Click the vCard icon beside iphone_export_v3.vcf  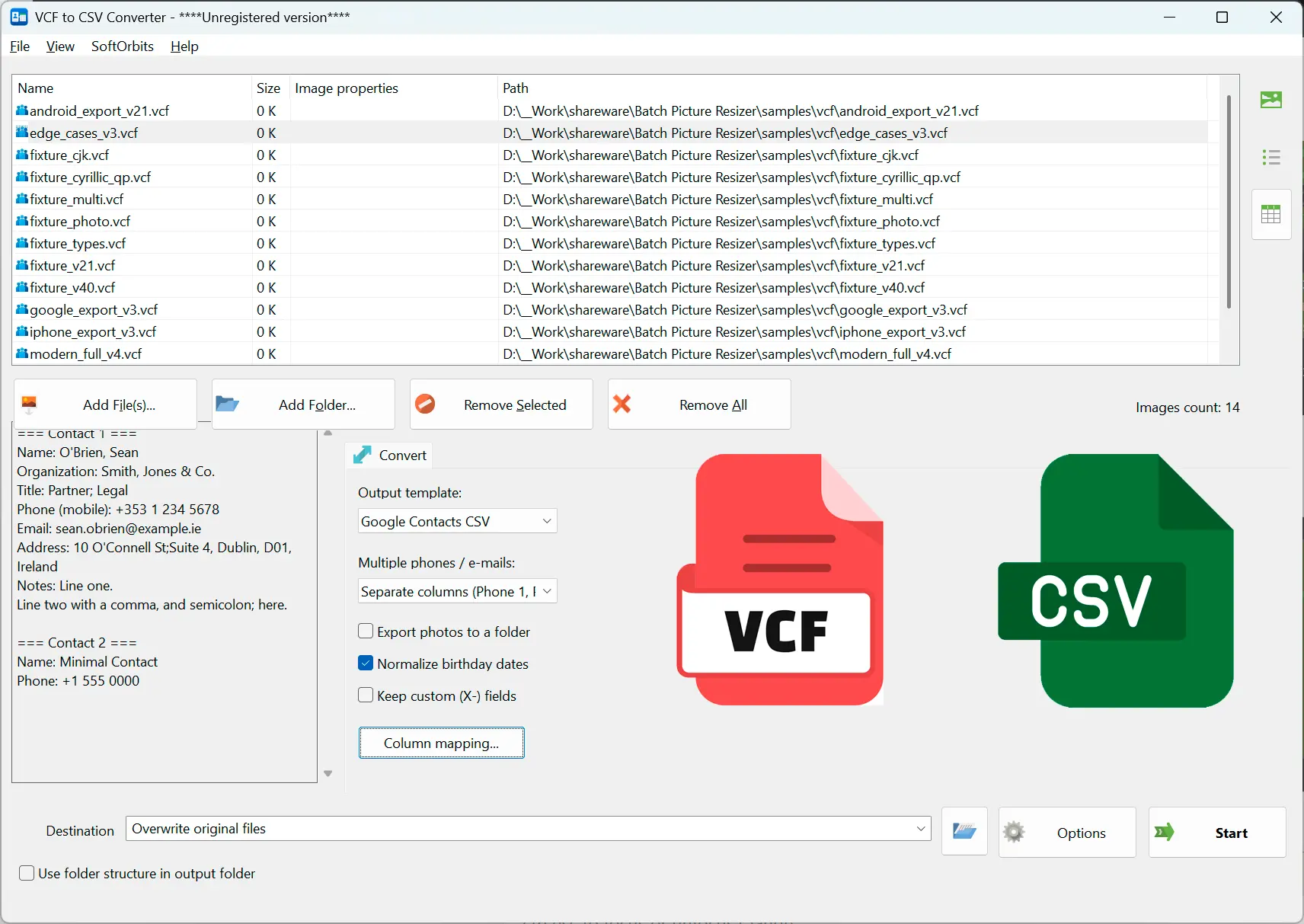pyautogui.click(x=22, y=331)
